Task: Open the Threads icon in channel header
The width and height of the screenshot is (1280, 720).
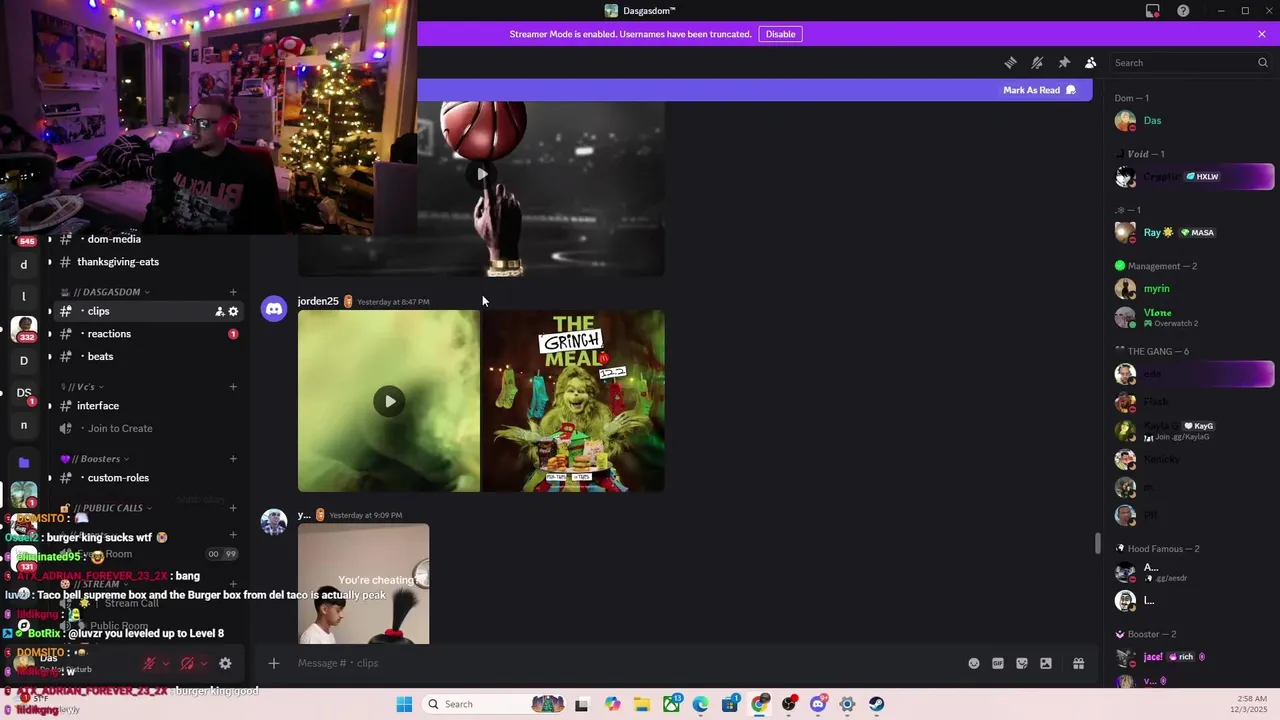Action: (x=1010, y=62)
